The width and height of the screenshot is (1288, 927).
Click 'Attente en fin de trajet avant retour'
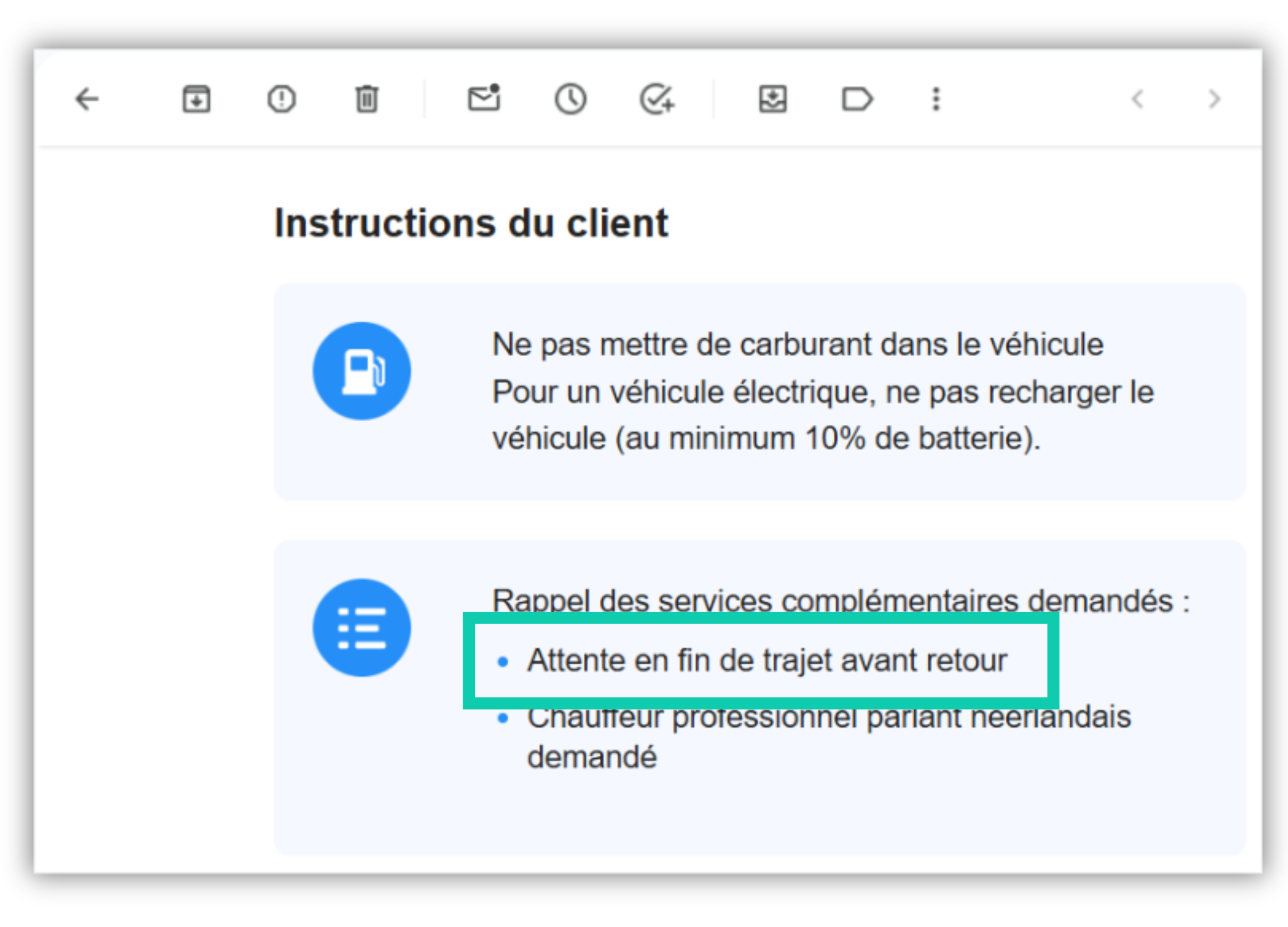click(x=767, y=661)
